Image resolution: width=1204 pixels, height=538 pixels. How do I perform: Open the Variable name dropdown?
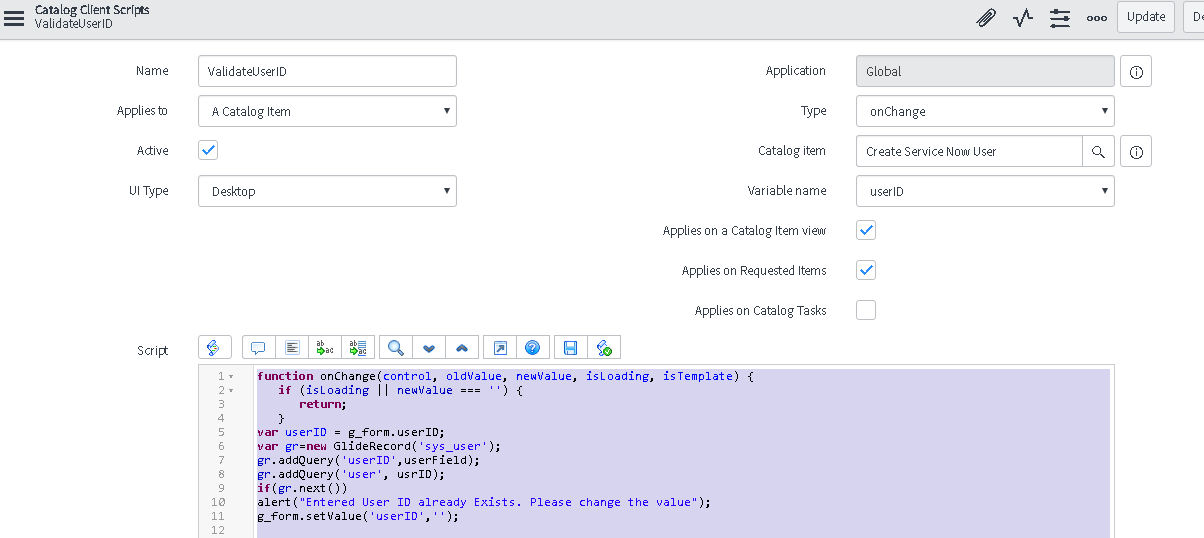pos(985,191)
